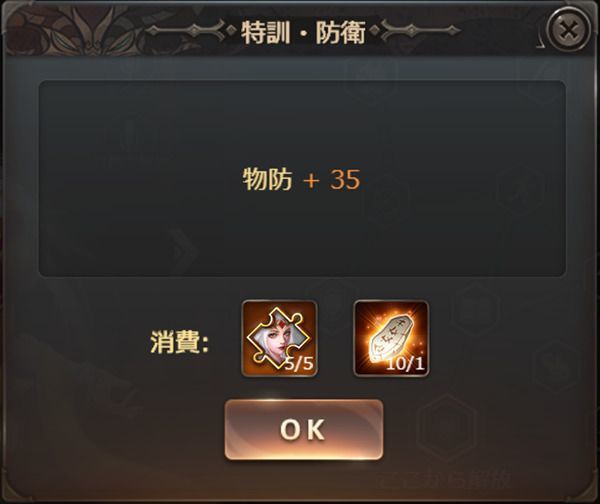Click the hero puzzle shard icon
This screenshot has width=600, height=504.
click(x=279, y=339)
